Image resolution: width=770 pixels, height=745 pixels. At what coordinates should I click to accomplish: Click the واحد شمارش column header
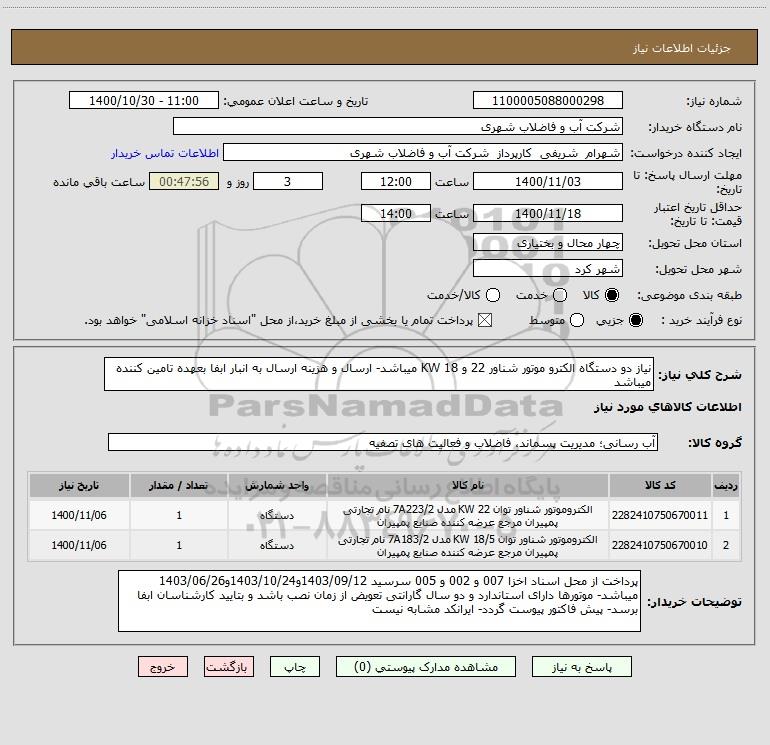click(277, 485)
